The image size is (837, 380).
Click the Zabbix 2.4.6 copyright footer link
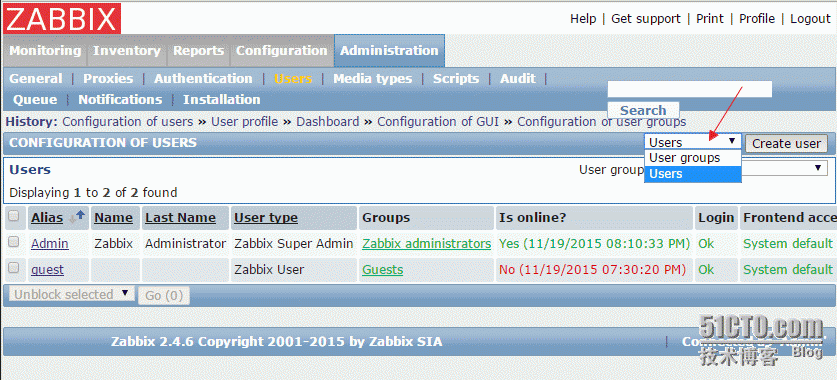[x=277, y=342]
